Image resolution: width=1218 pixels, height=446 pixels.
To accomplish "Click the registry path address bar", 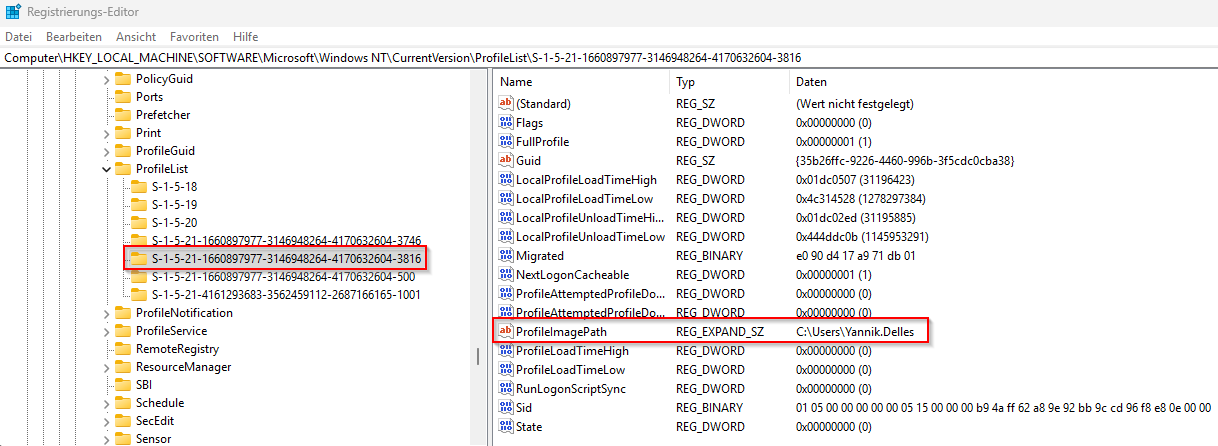I will tap(609, 57).
